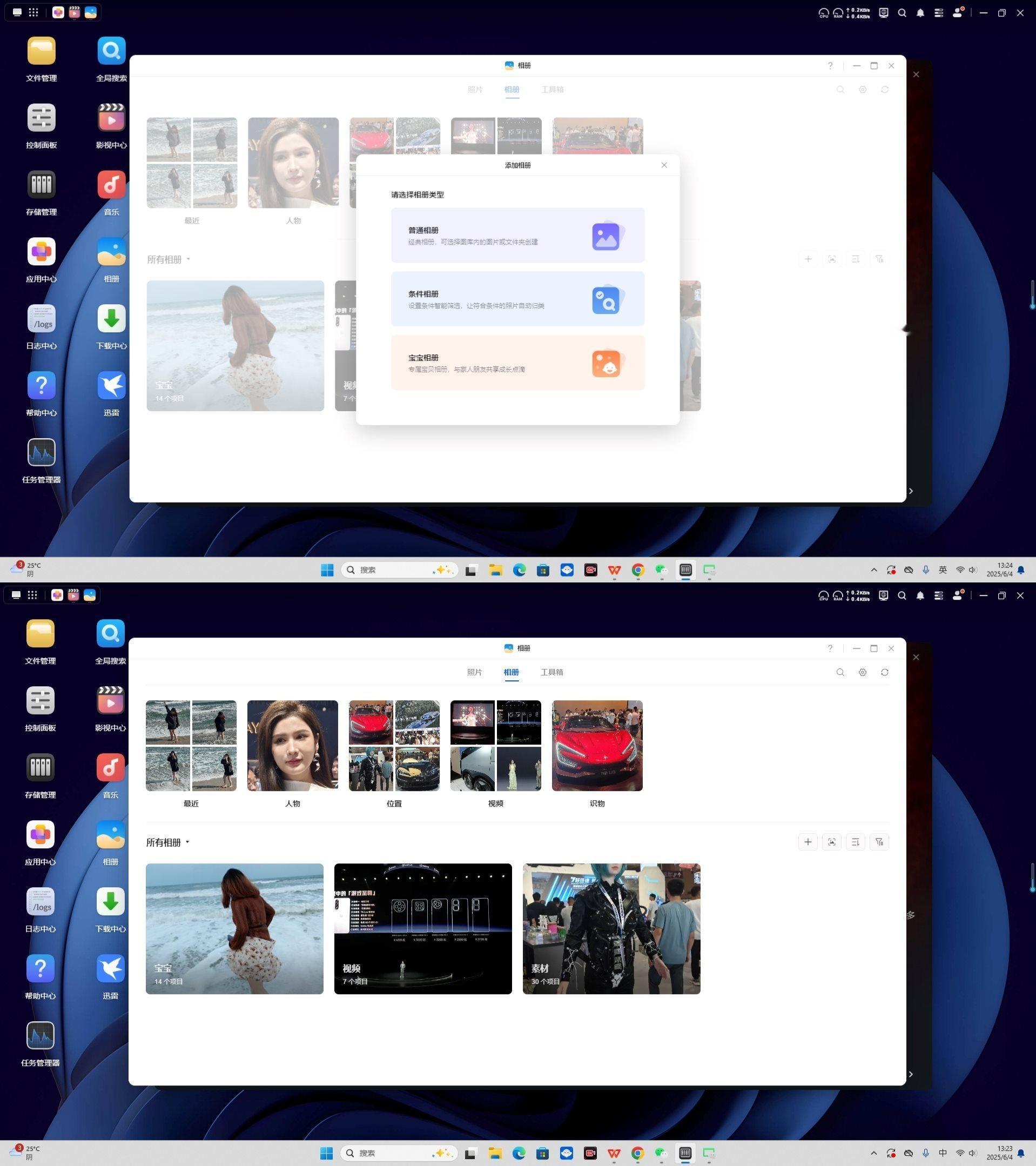
Task: Open 识物 category in undimmed window
Action: coord(597,746)
